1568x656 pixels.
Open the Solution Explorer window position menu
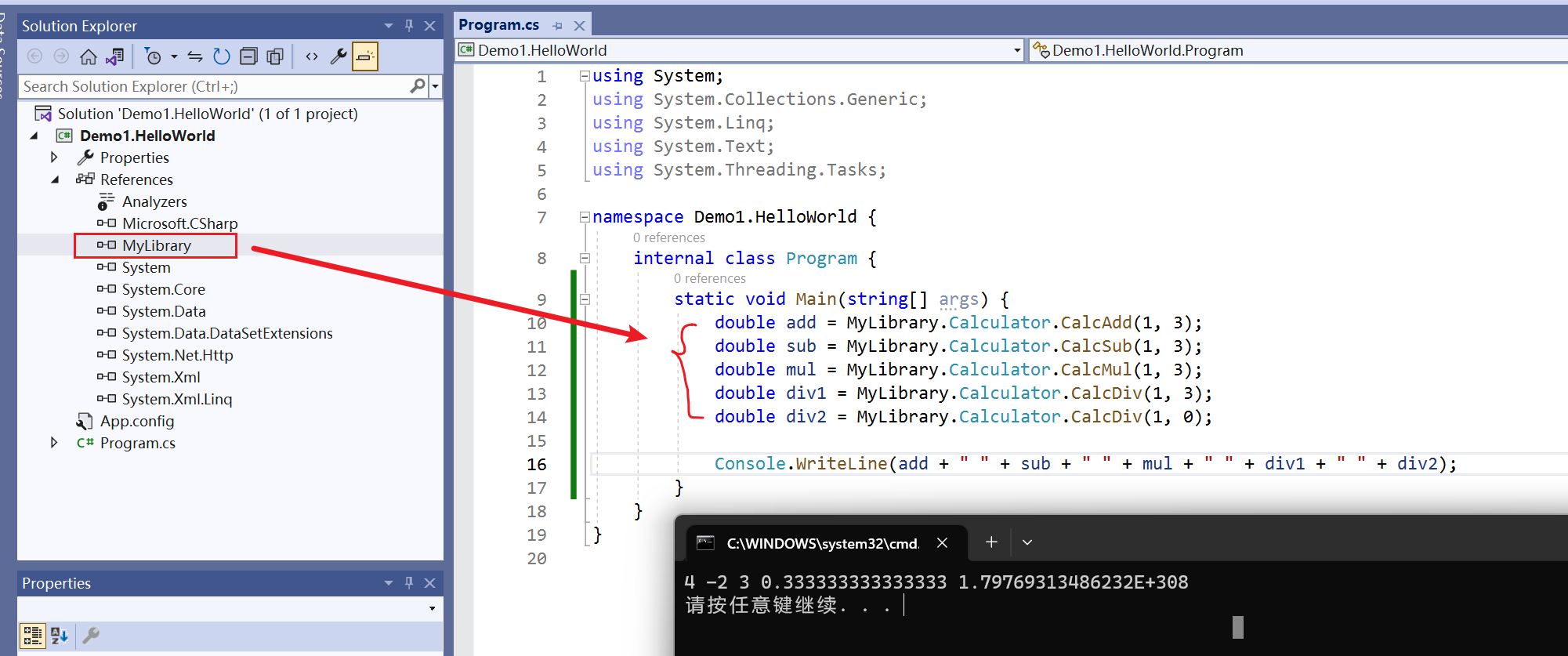pos(389,26)
